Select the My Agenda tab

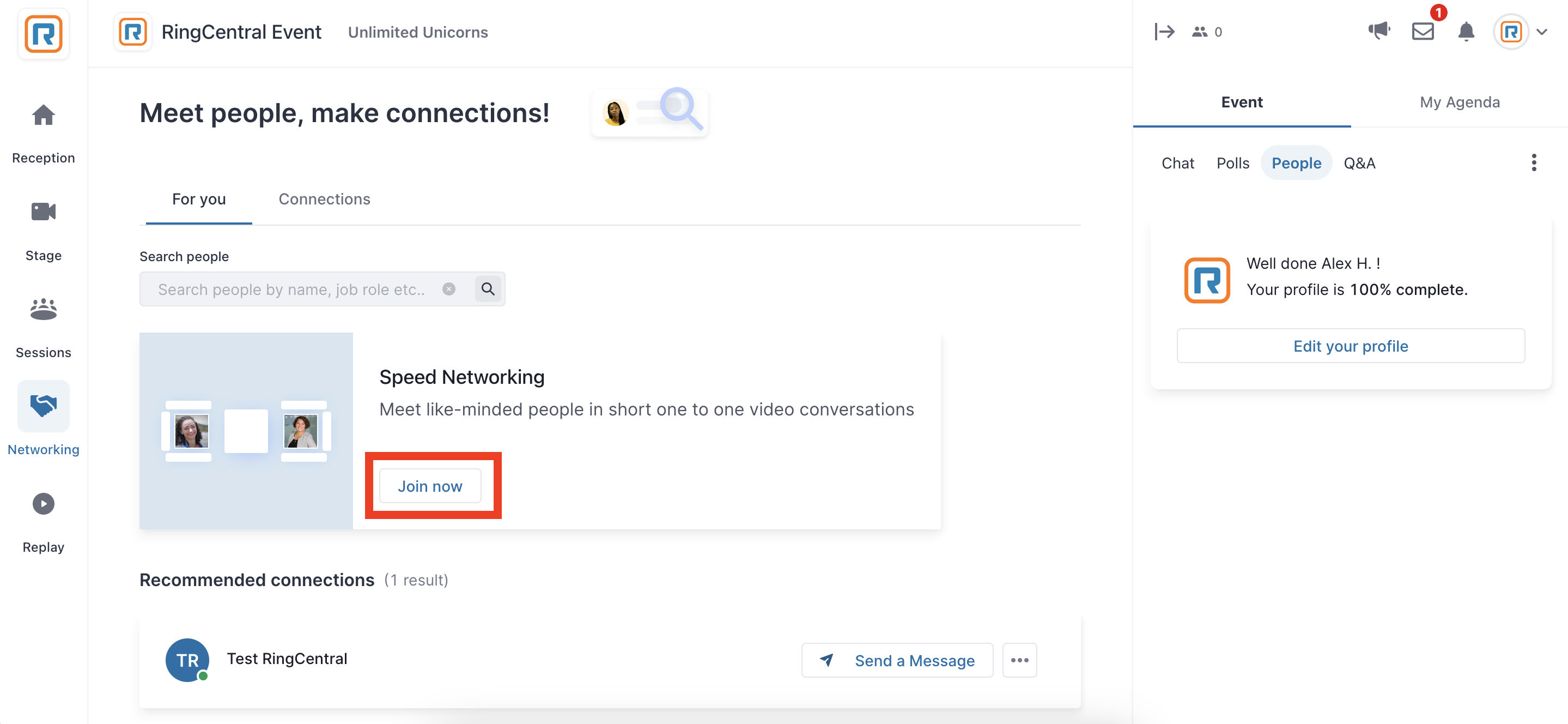[x=1460, y=102]
